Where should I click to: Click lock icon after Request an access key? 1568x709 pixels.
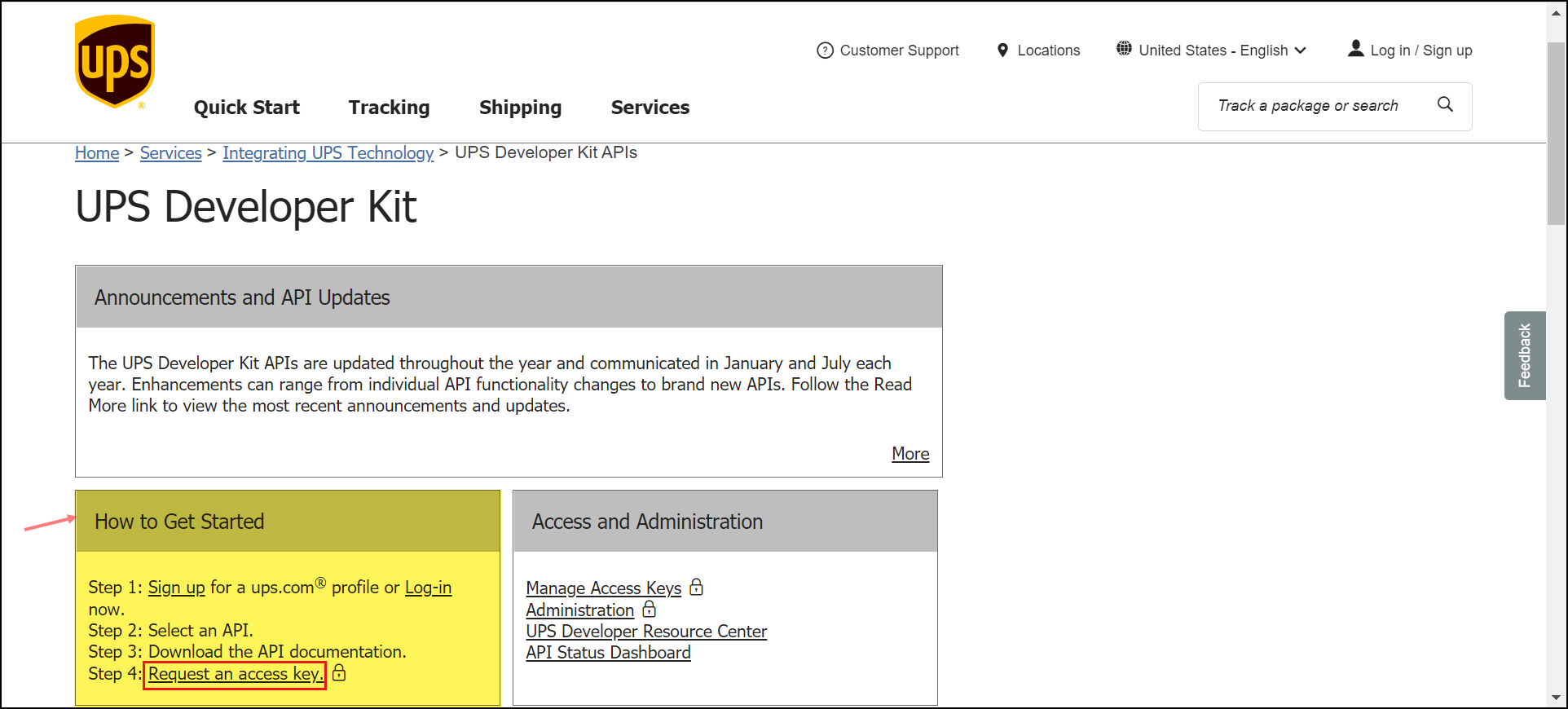click(x=339, y=672)
